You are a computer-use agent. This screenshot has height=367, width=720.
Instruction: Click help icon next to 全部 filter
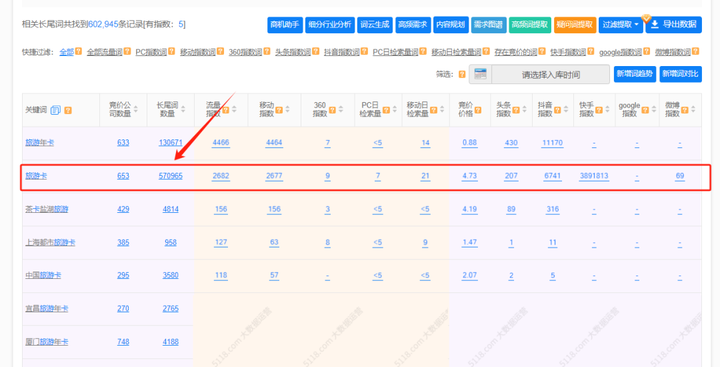tap(79, 51)
